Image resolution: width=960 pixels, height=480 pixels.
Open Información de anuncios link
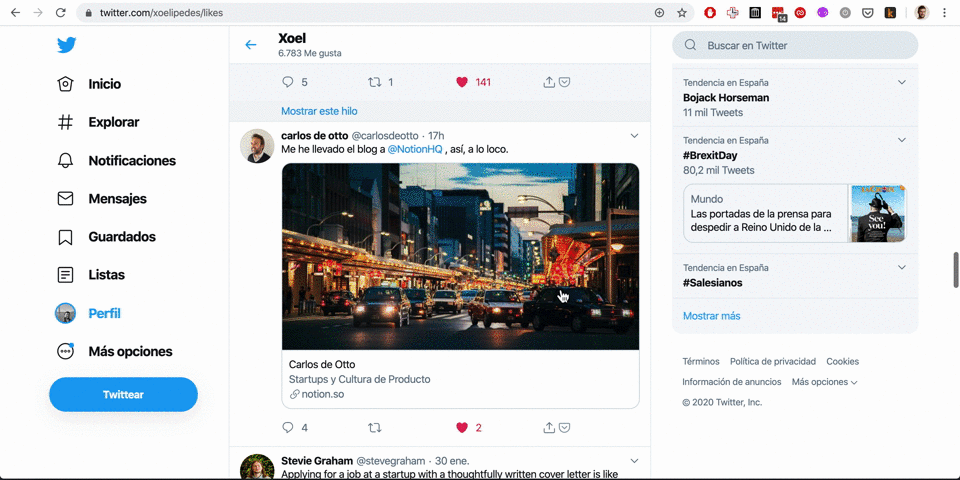click(x=732, y=381)
